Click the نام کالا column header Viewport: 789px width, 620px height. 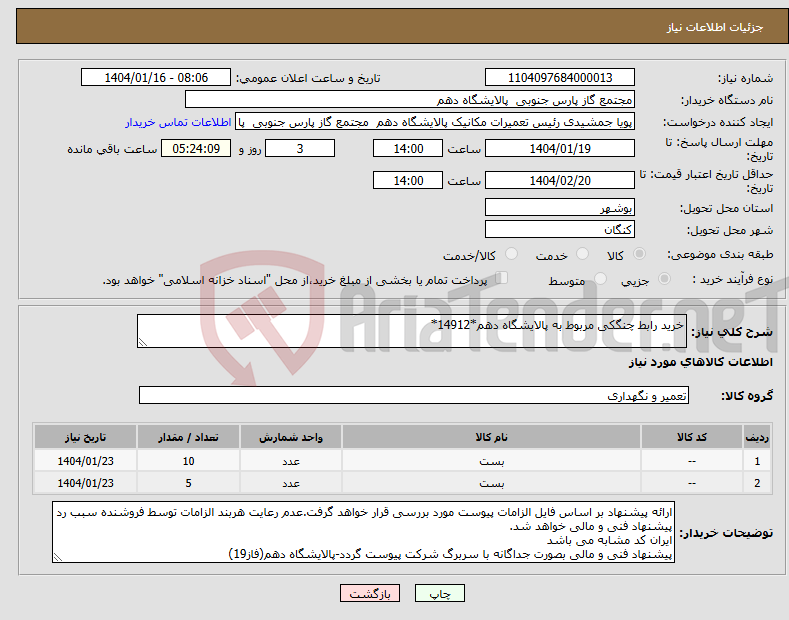click(x=491, y=437)
